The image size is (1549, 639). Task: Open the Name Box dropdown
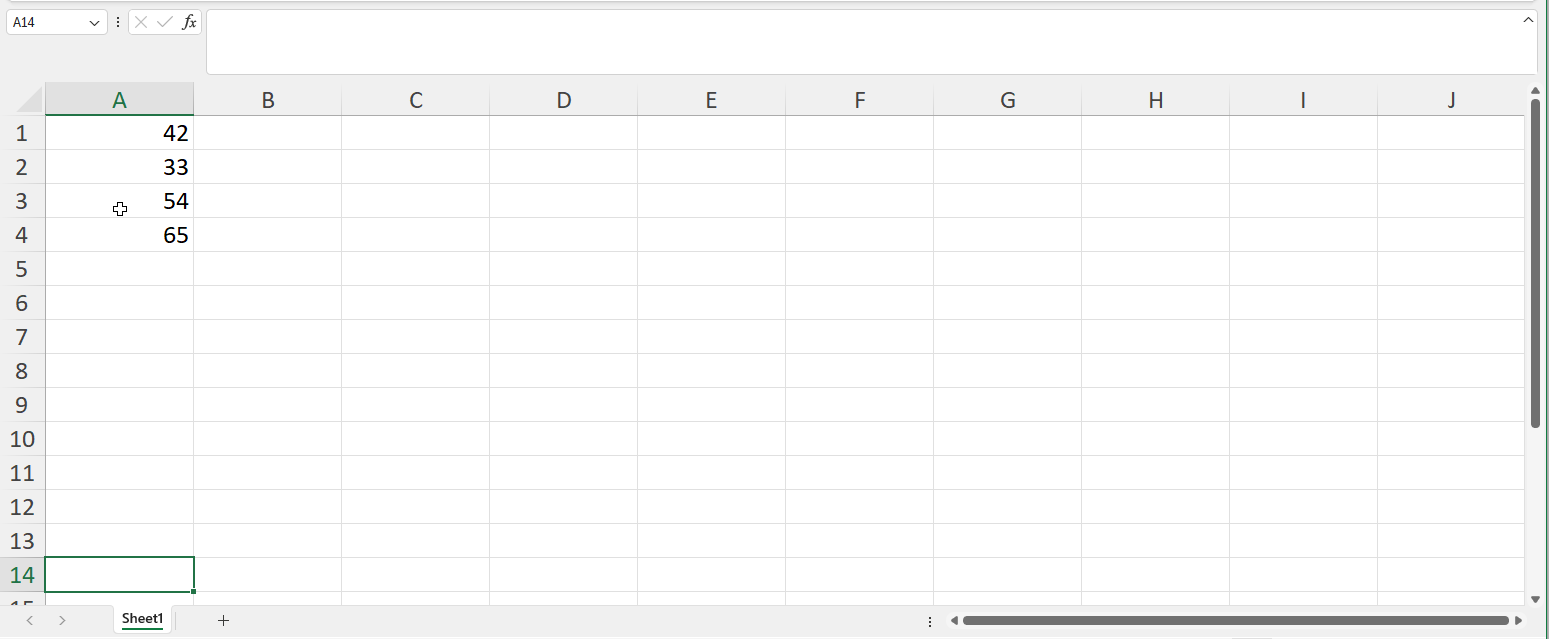pos(95,22)
